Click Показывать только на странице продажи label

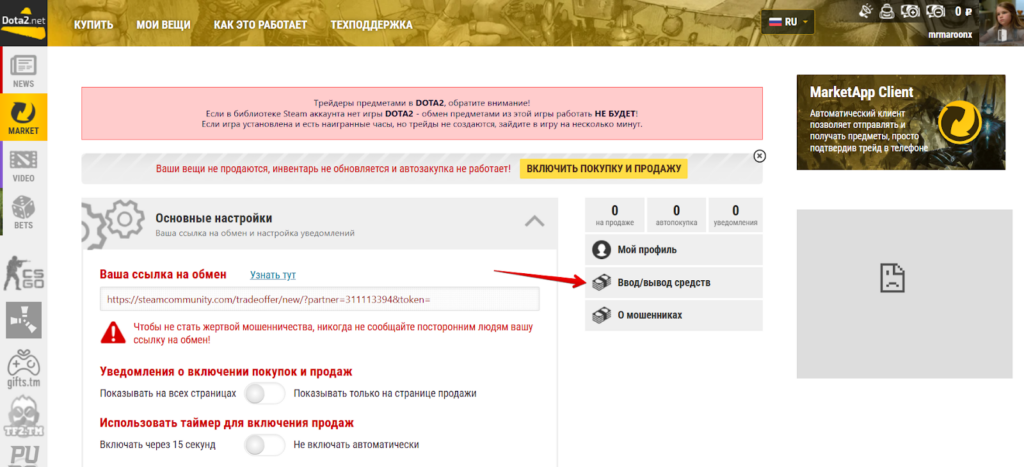click(x=385, y=394)
